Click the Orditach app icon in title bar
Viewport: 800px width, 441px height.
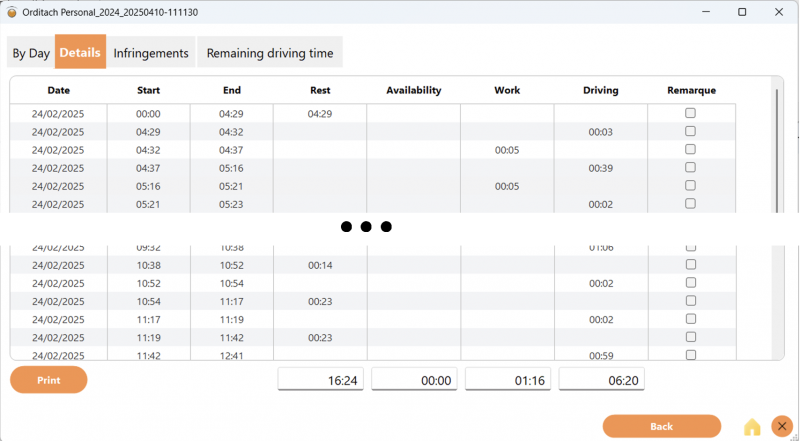click(x=12, y=12)
